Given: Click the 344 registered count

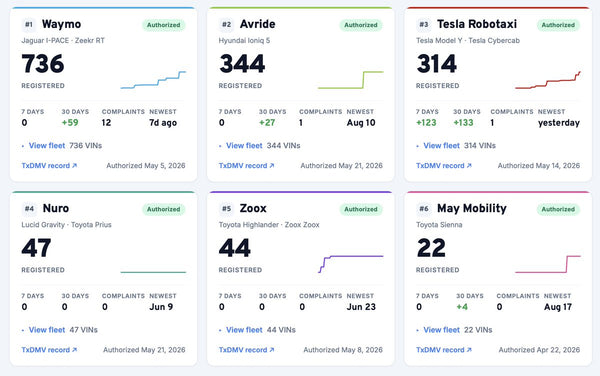Looking at the screenshot, I should click(x=242, y=63).
